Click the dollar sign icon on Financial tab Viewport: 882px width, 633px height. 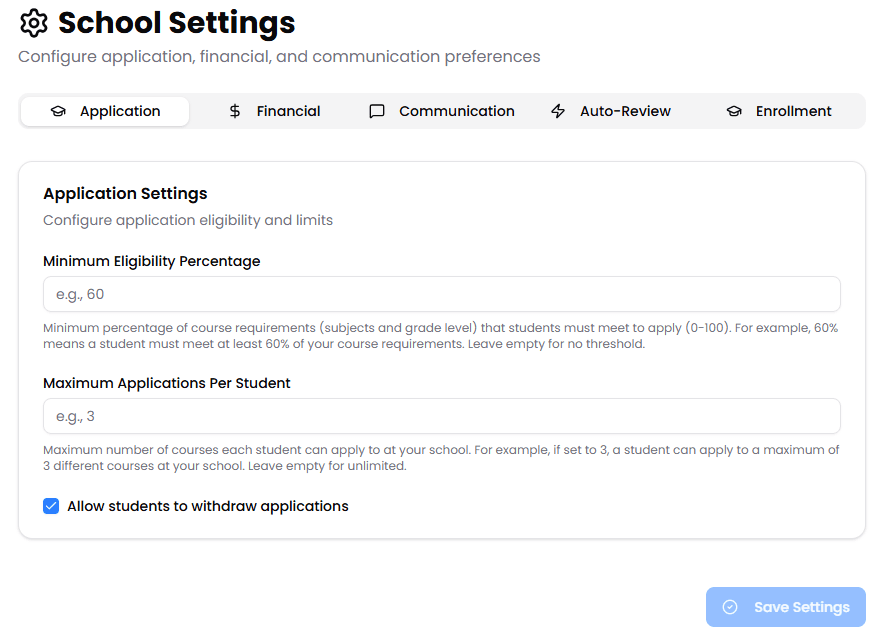pyautogui.click(x=236, y=111)
